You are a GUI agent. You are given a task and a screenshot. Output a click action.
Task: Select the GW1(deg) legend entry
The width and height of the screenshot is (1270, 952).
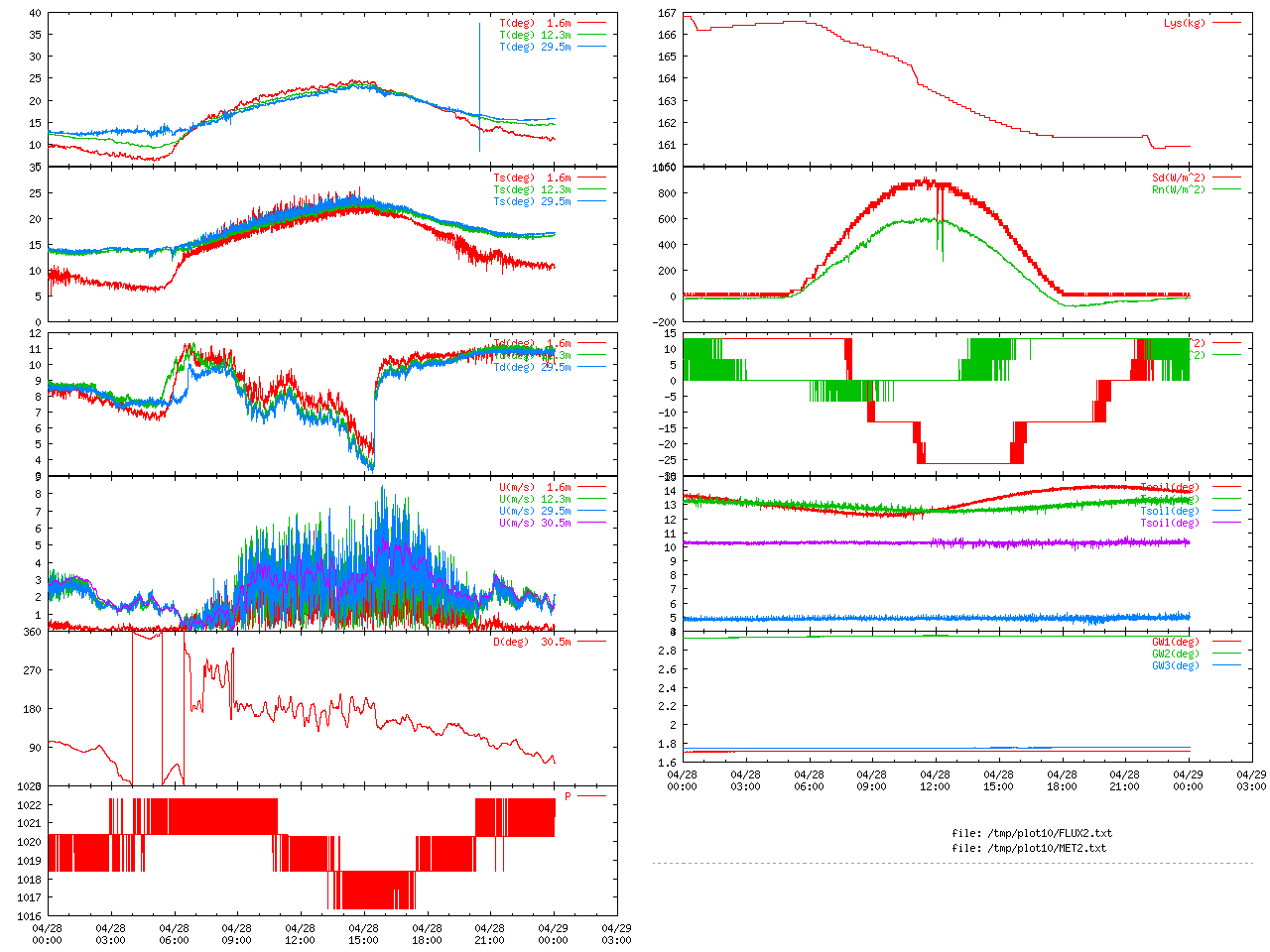pos(1176,642)
